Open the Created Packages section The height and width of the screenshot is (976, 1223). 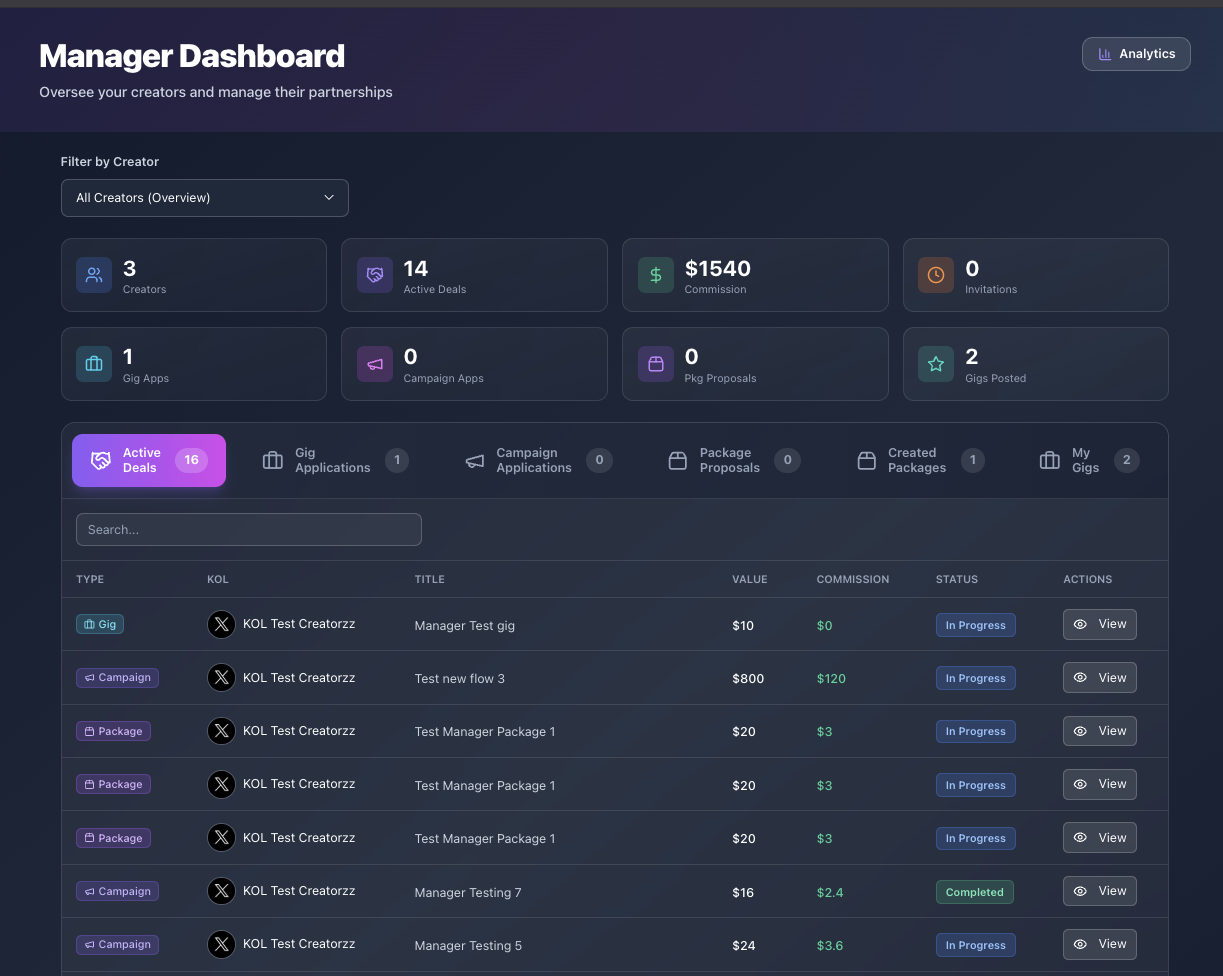[916, 460]
